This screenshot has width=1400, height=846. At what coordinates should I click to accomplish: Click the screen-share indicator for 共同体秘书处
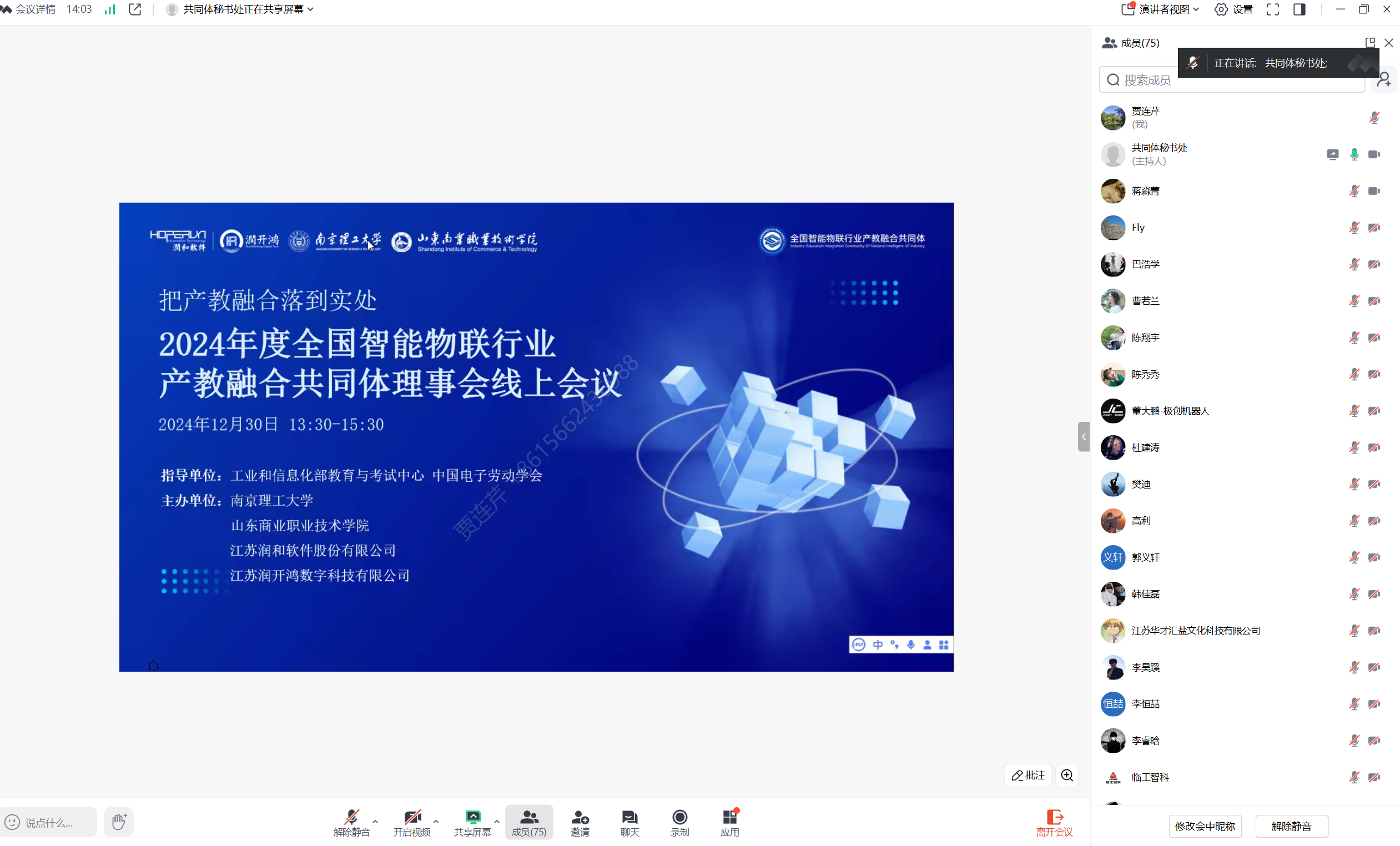(1332, 154)
